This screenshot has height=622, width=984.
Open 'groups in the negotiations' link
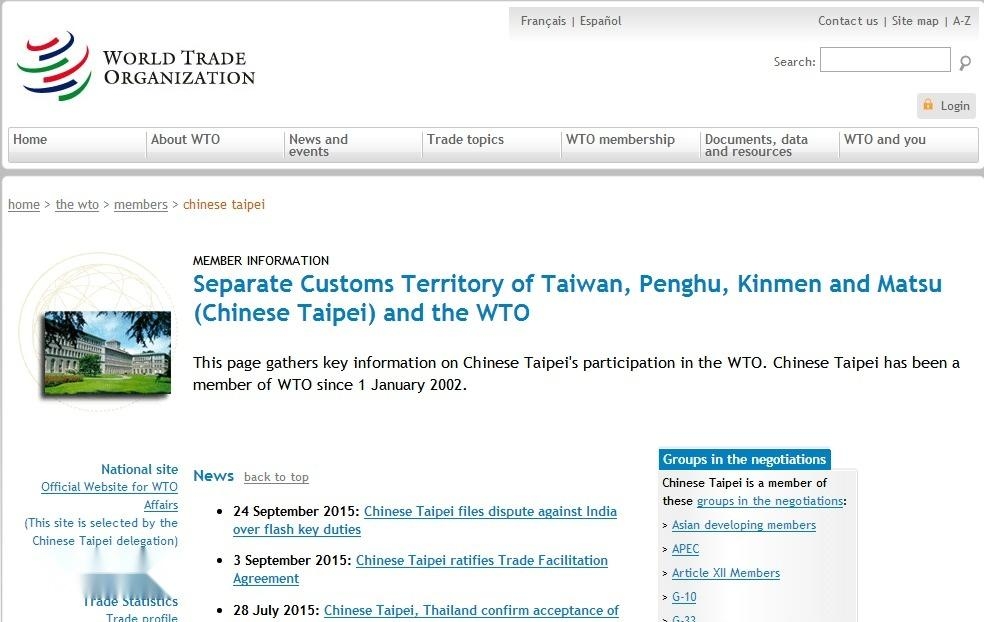pos(770,501)
